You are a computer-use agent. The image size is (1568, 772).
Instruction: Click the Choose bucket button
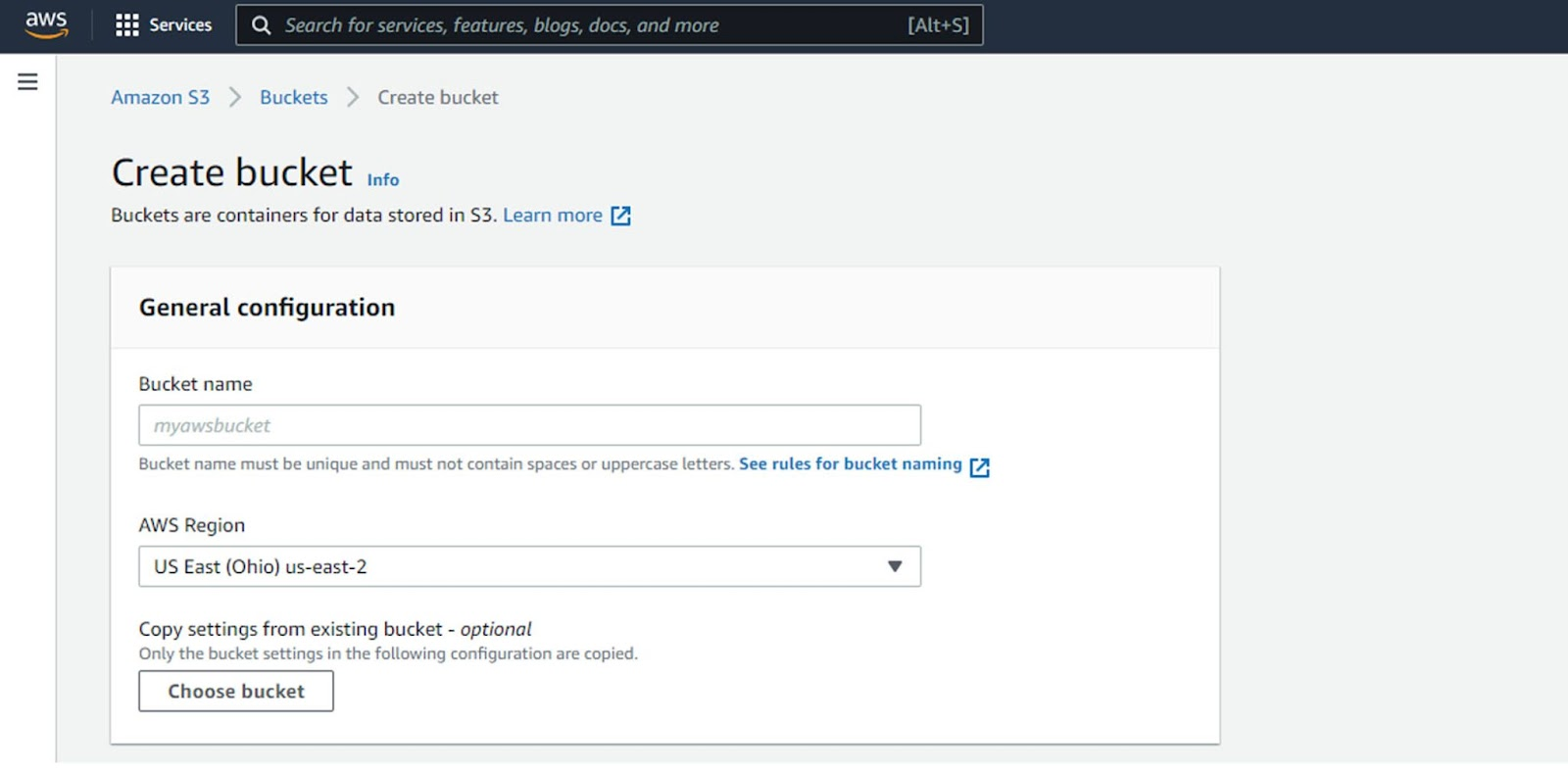pyautogui.click(x=236, y=691)
